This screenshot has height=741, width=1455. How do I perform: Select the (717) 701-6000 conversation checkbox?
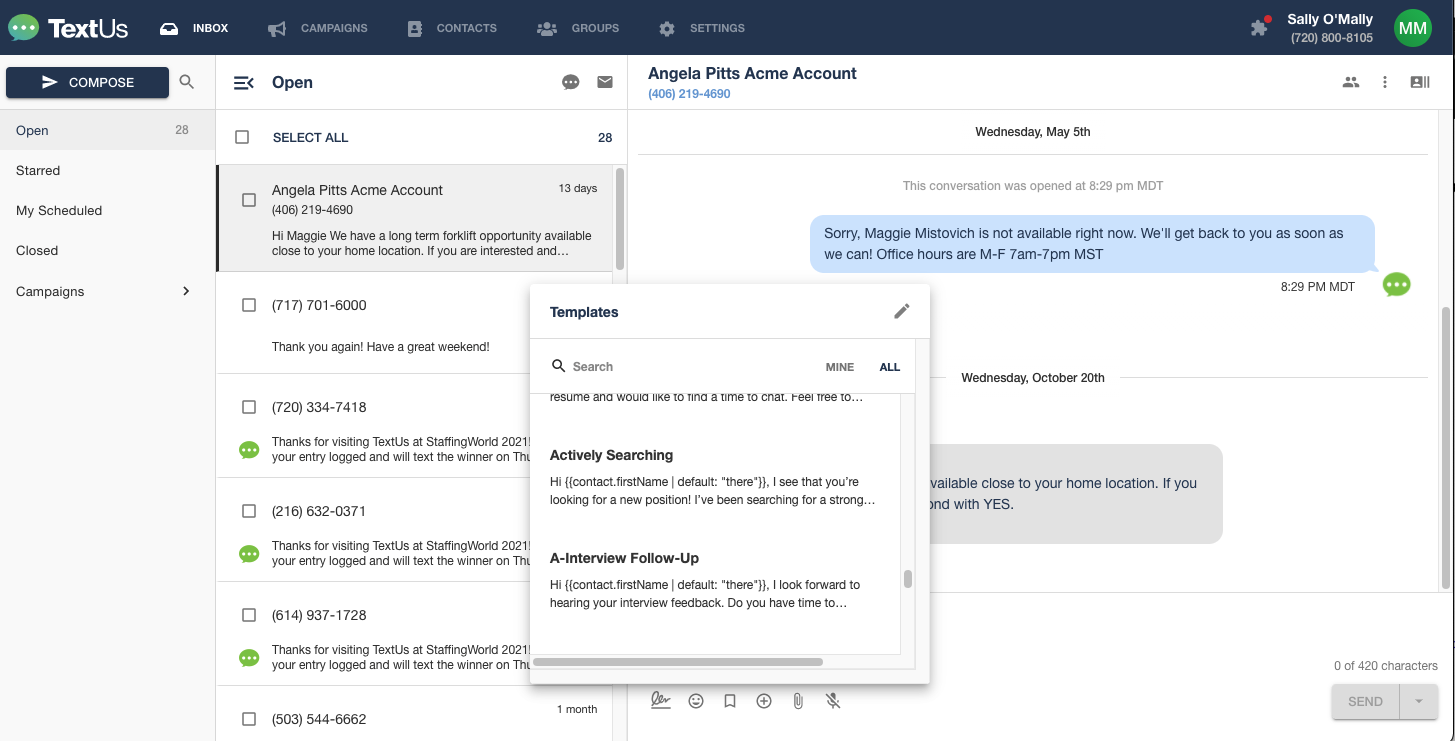click(249, 305)
